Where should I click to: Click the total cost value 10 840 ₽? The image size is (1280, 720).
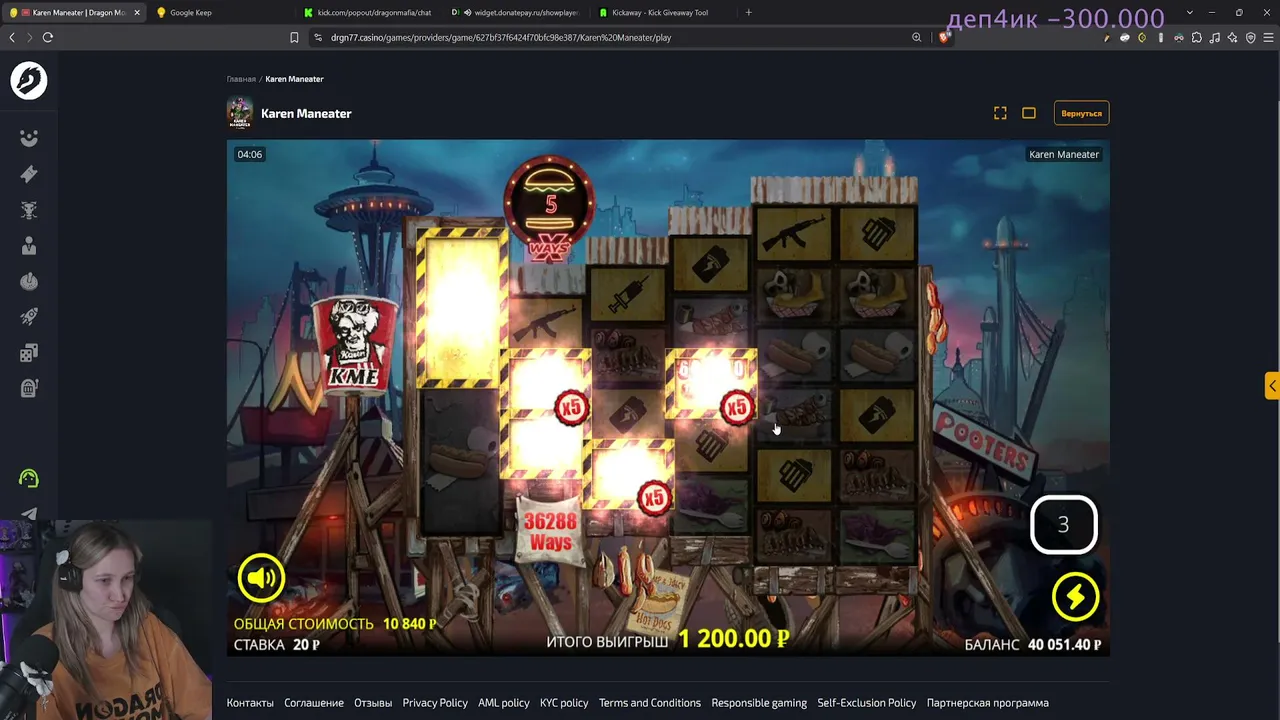[x=410, y=624]
